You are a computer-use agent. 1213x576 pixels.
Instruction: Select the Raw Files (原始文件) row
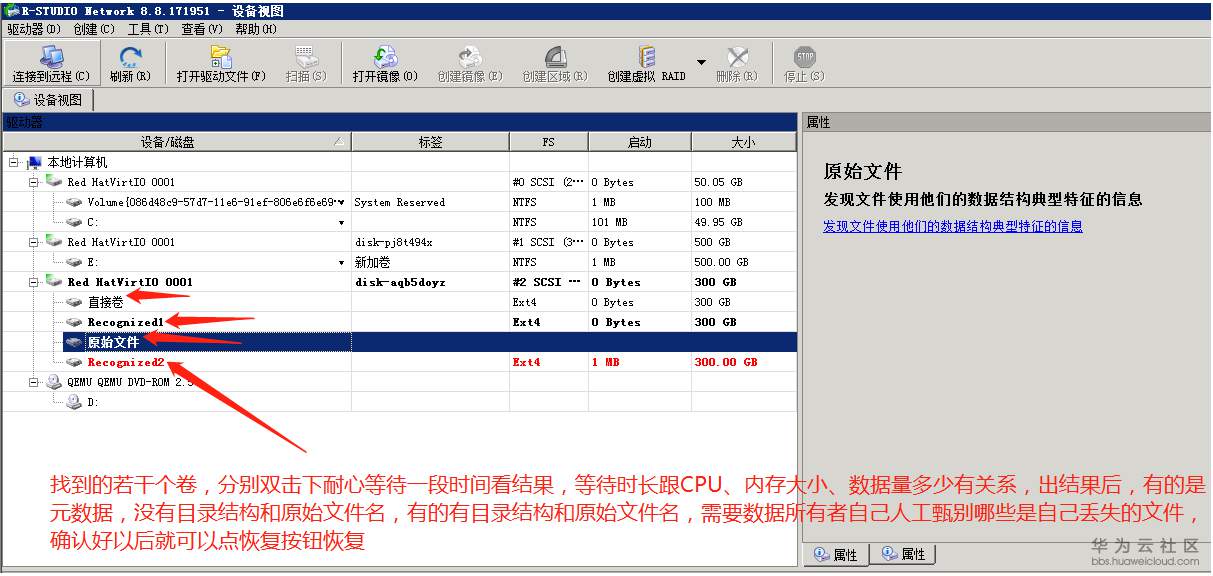399,342
